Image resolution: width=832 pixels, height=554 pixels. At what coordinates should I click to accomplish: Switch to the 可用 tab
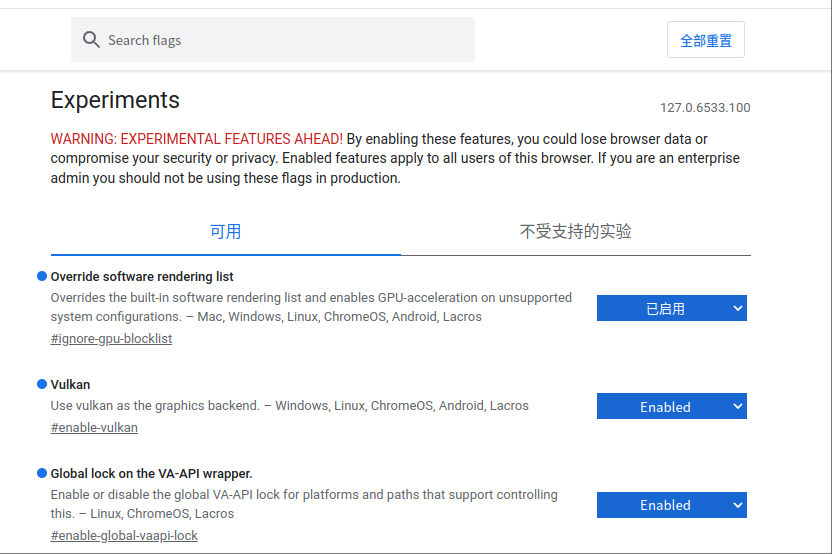click(226, 232)
